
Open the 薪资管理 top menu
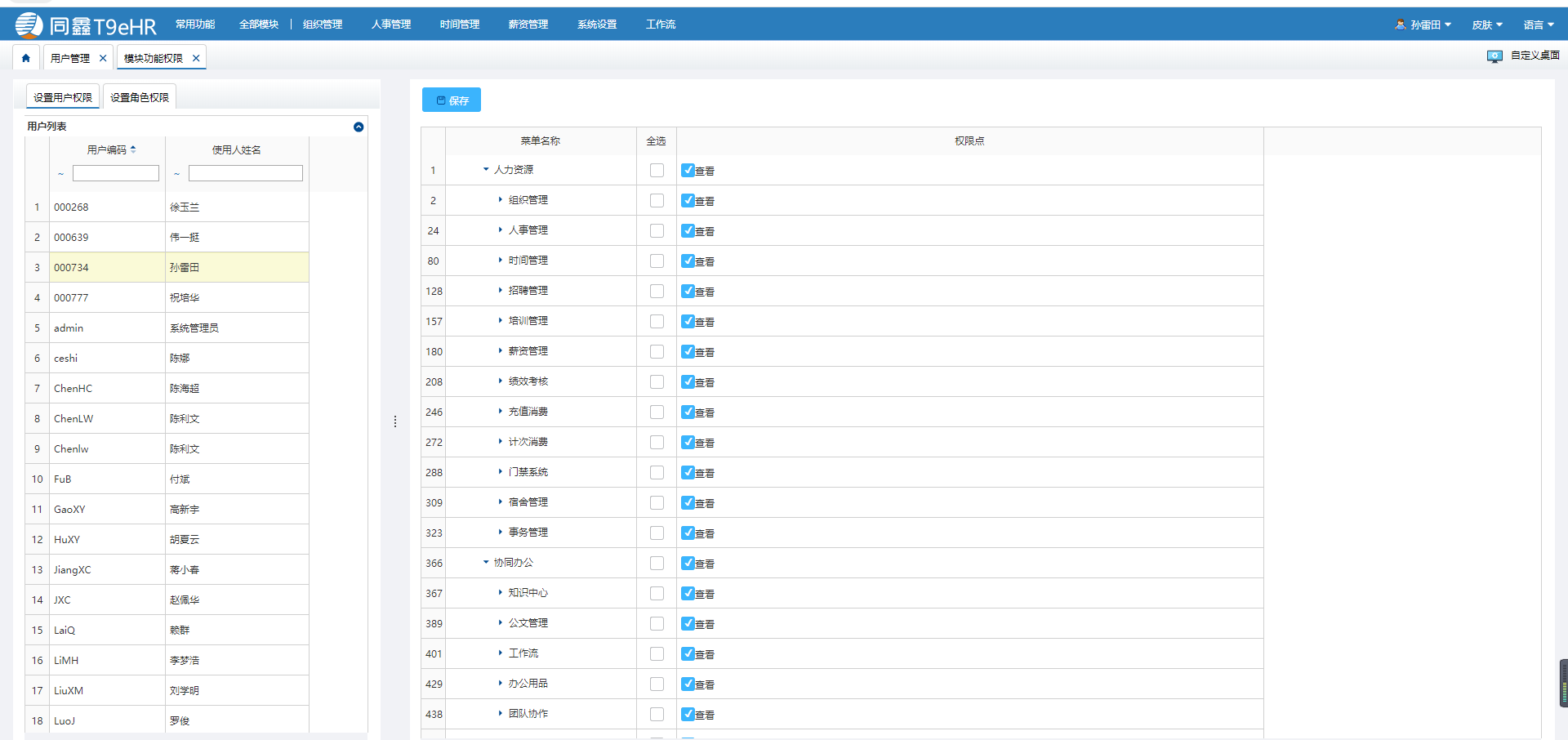[x=528, y=25]
